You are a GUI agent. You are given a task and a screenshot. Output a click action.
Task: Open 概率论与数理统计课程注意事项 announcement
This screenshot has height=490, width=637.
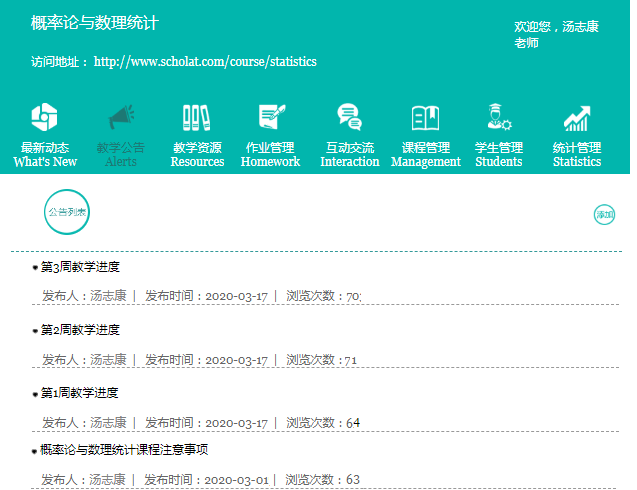tap(124, 450)
